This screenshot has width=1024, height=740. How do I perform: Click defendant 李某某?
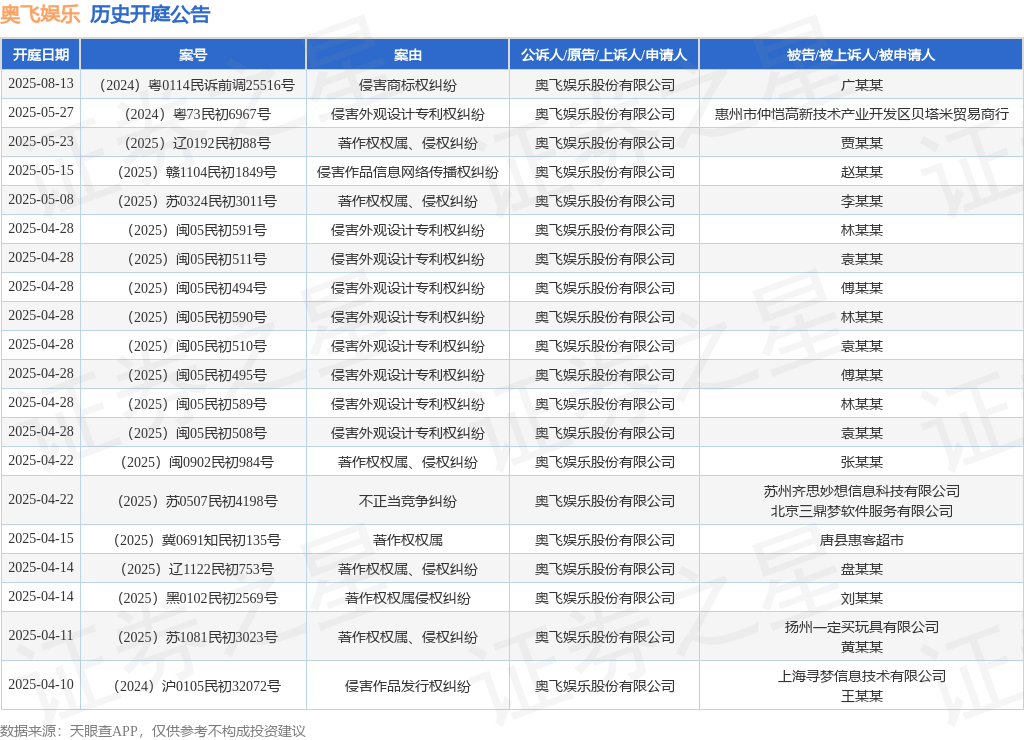tap(861, 201)
